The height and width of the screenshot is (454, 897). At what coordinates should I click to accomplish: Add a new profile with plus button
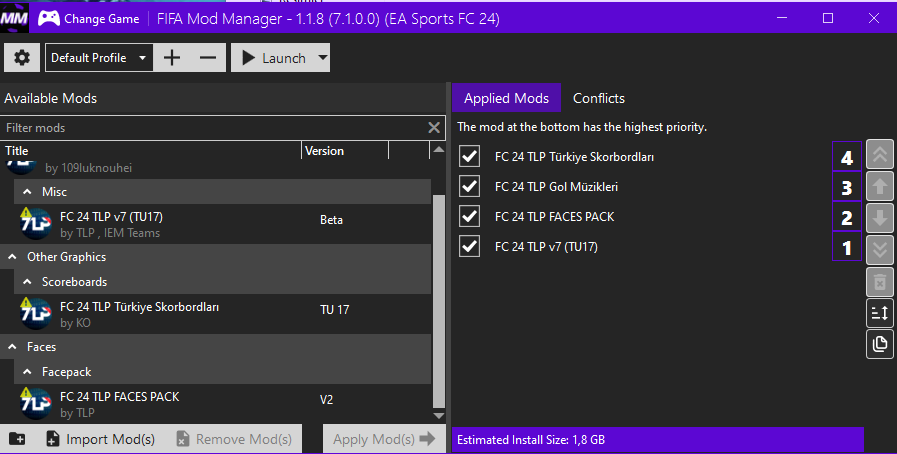(172, 58)
